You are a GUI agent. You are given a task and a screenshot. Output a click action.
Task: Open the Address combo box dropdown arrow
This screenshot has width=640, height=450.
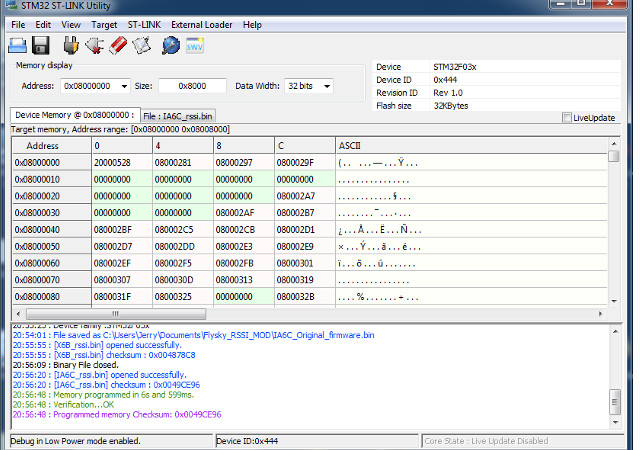point(124,86)
